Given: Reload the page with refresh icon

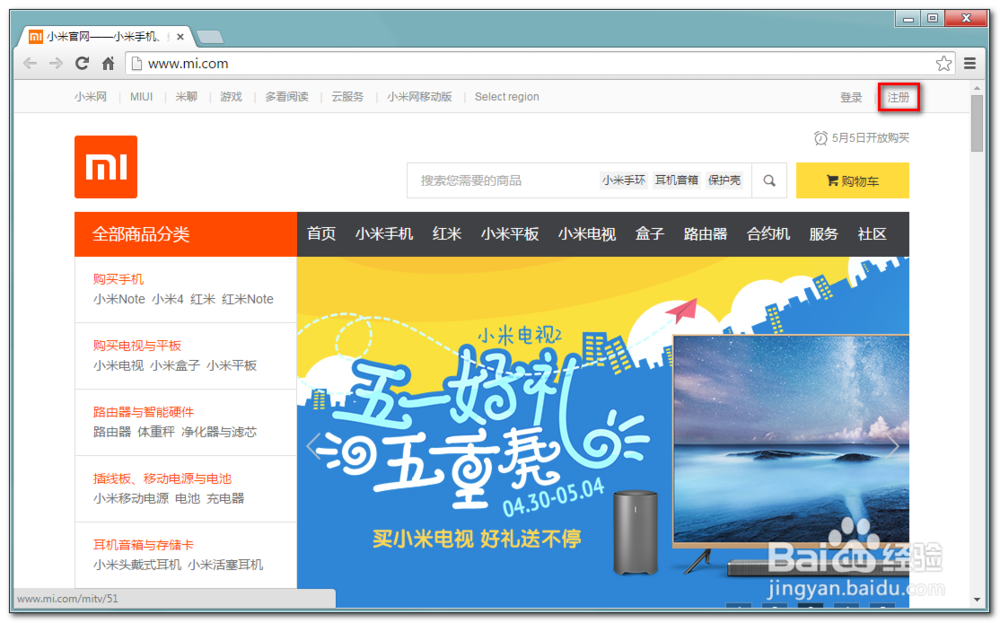Looking at the screenshot, I should click(82, 63).
